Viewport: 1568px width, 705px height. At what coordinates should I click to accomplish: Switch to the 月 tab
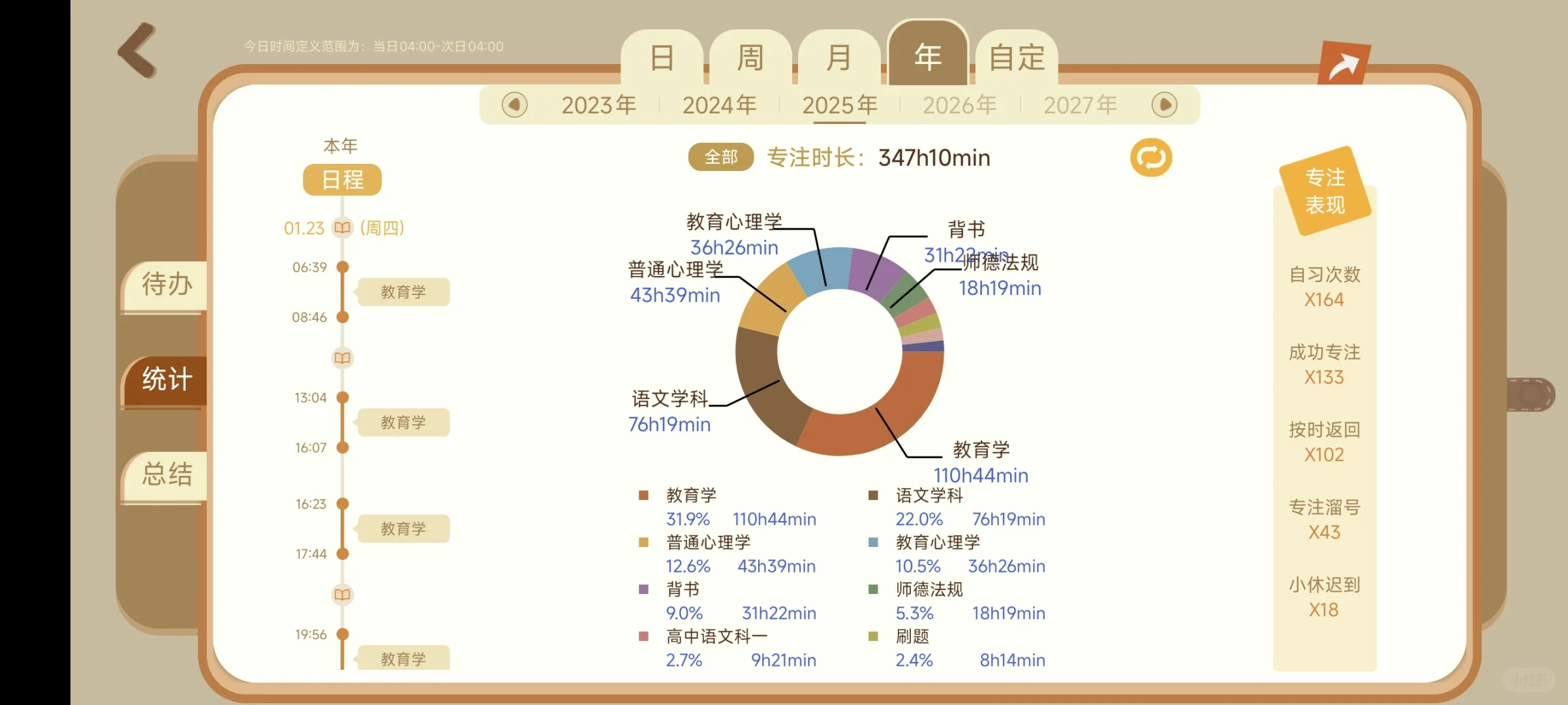coord(839,57)
